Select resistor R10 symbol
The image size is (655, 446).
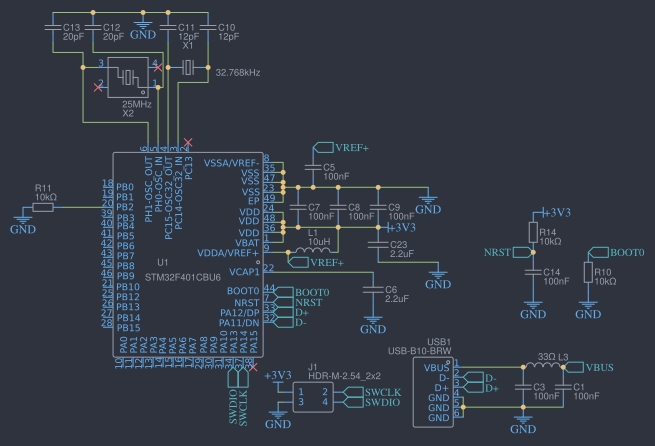(588, 272)
